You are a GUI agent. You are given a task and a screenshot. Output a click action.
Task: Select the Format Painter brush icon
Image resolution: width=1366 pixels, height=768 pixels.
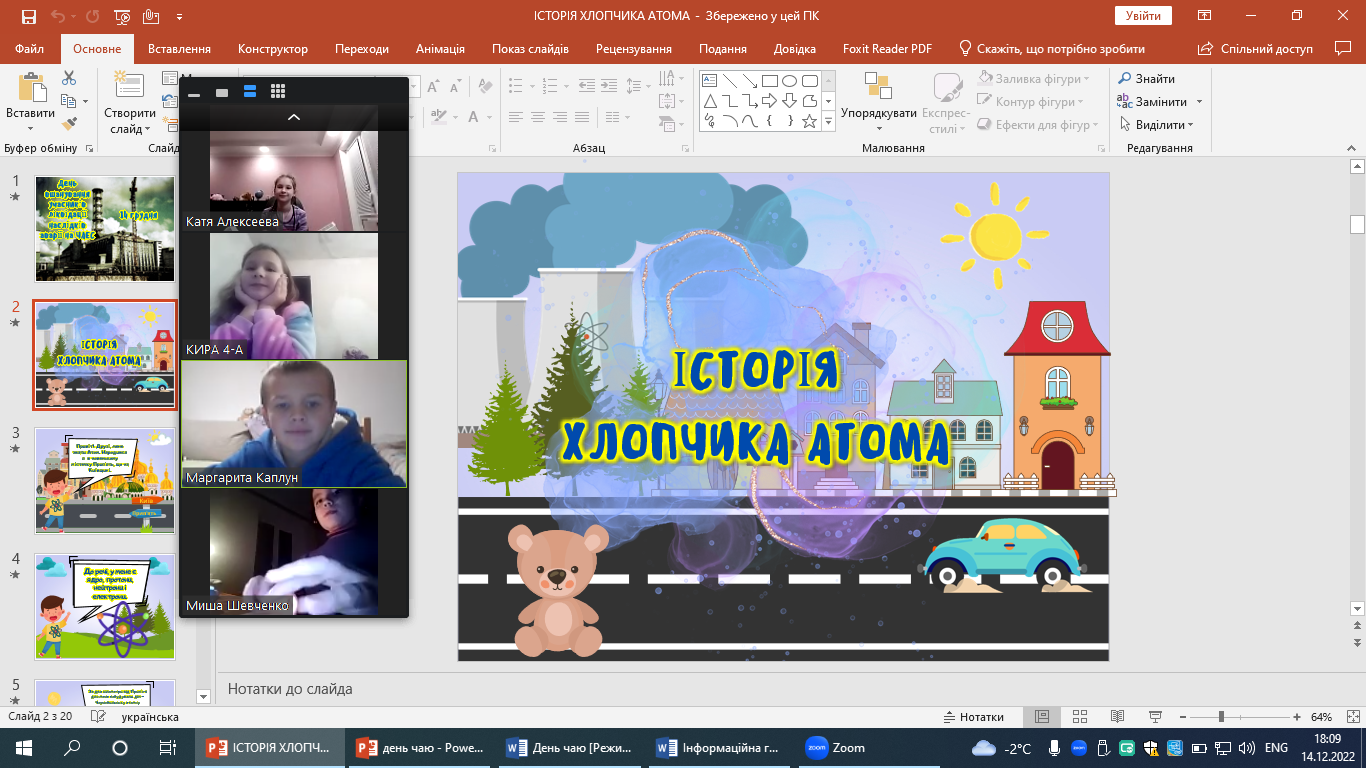[69, 124]
